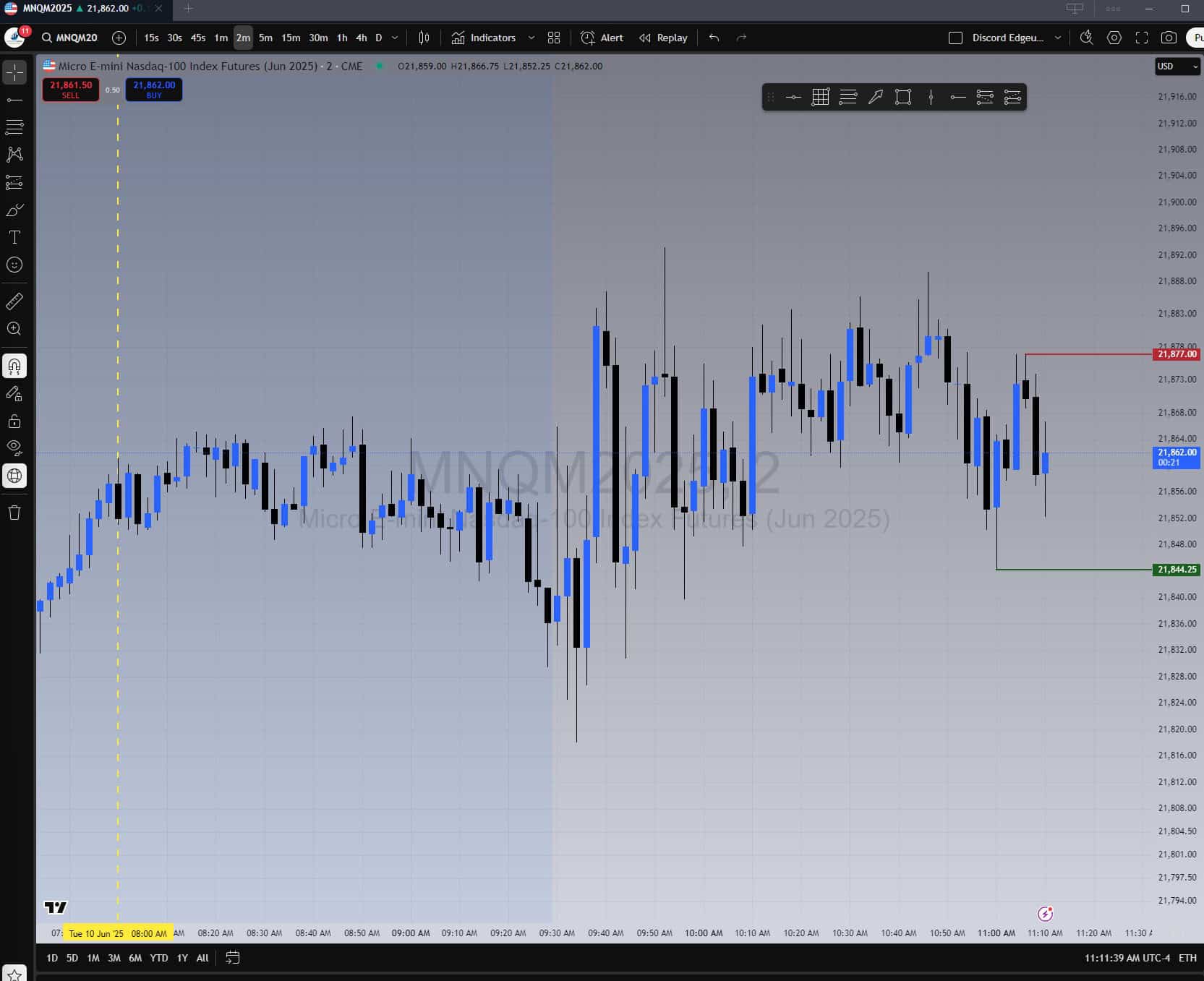The height and width of the screenshot is (981, 1204).
Task: Open the MNQM20 symbol search
Action: pyautogui.click(x=70, y=38)
